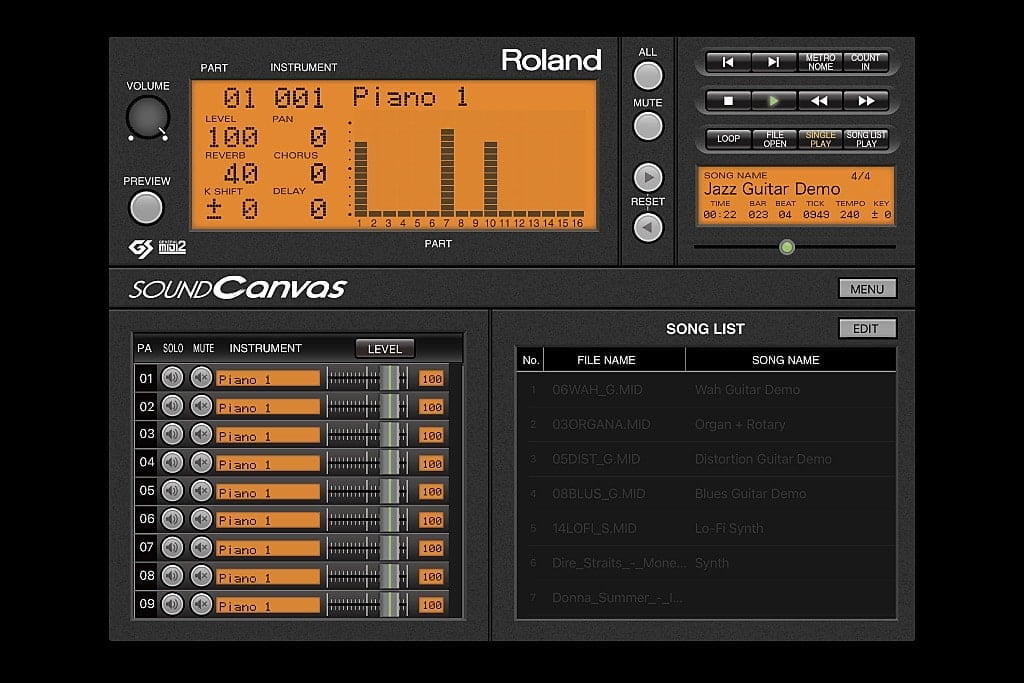This screenshot has width=1024, height=683.
Task: Mute part 05
Action: tap(201, 490)
